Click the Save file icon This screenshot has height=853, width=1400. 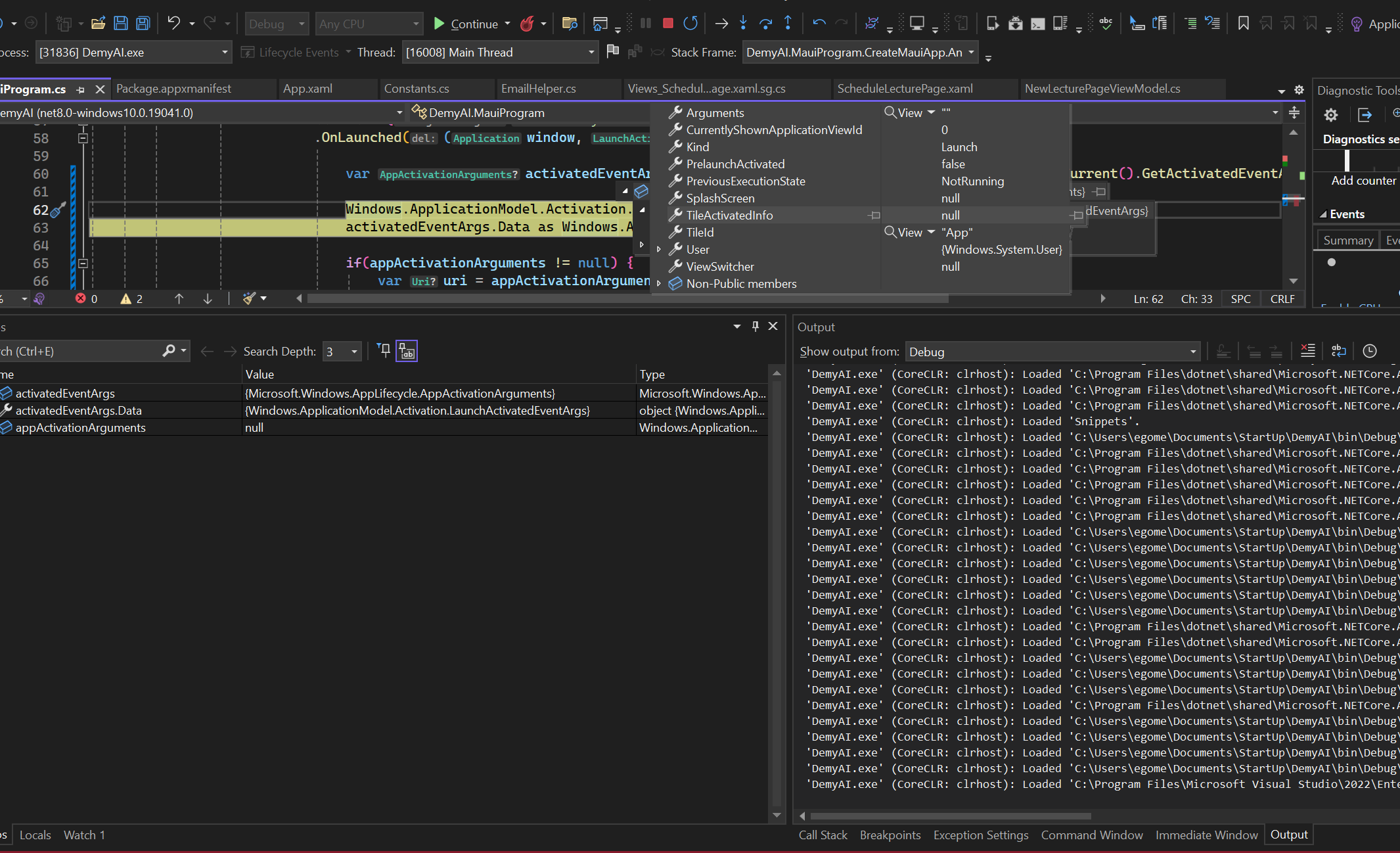point(121,24)
